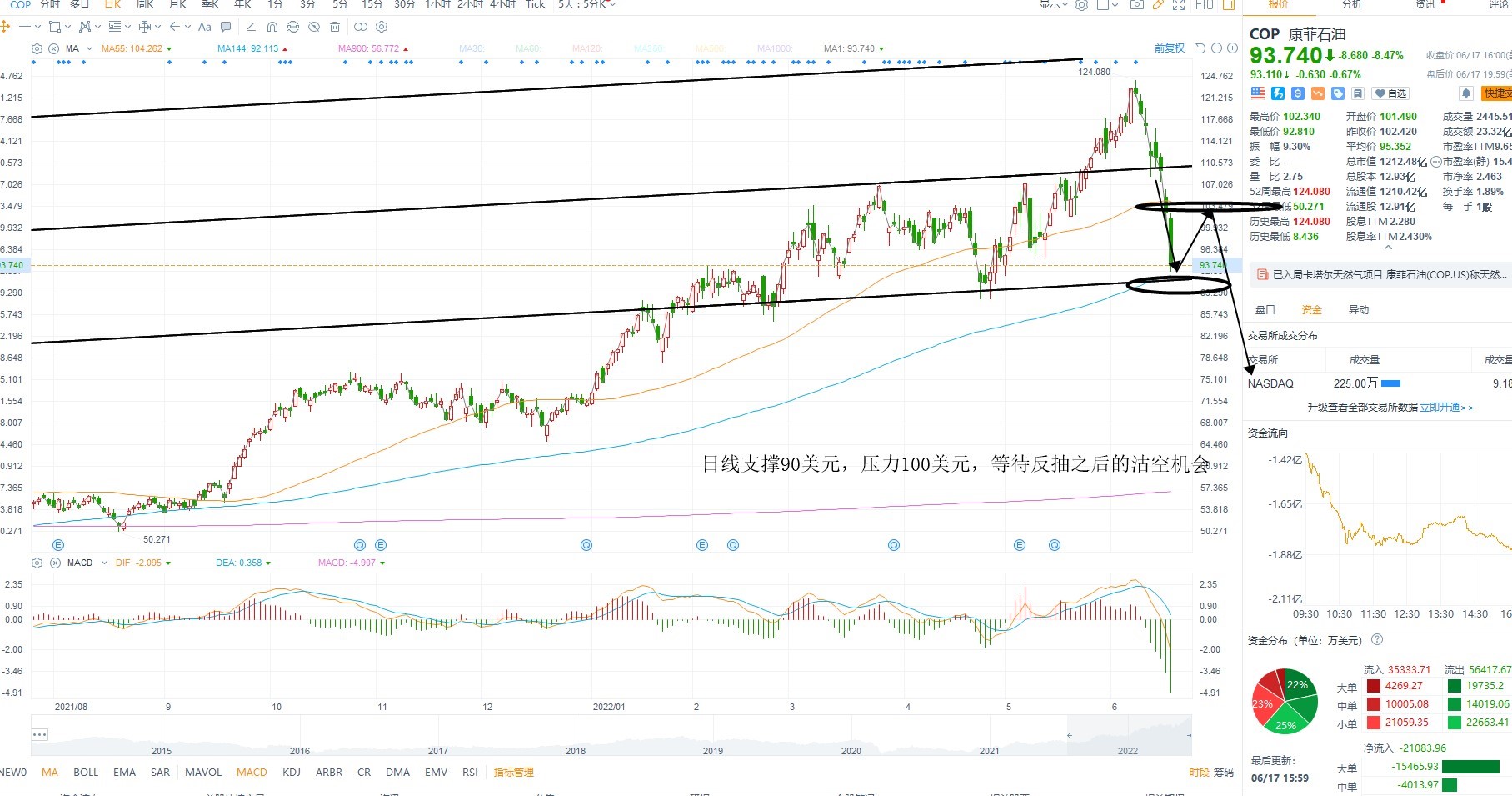The width and height of the screenshot is (1512, 796).
Task: Select the BOLL indicator tab
Action: [x=86, y=773]
